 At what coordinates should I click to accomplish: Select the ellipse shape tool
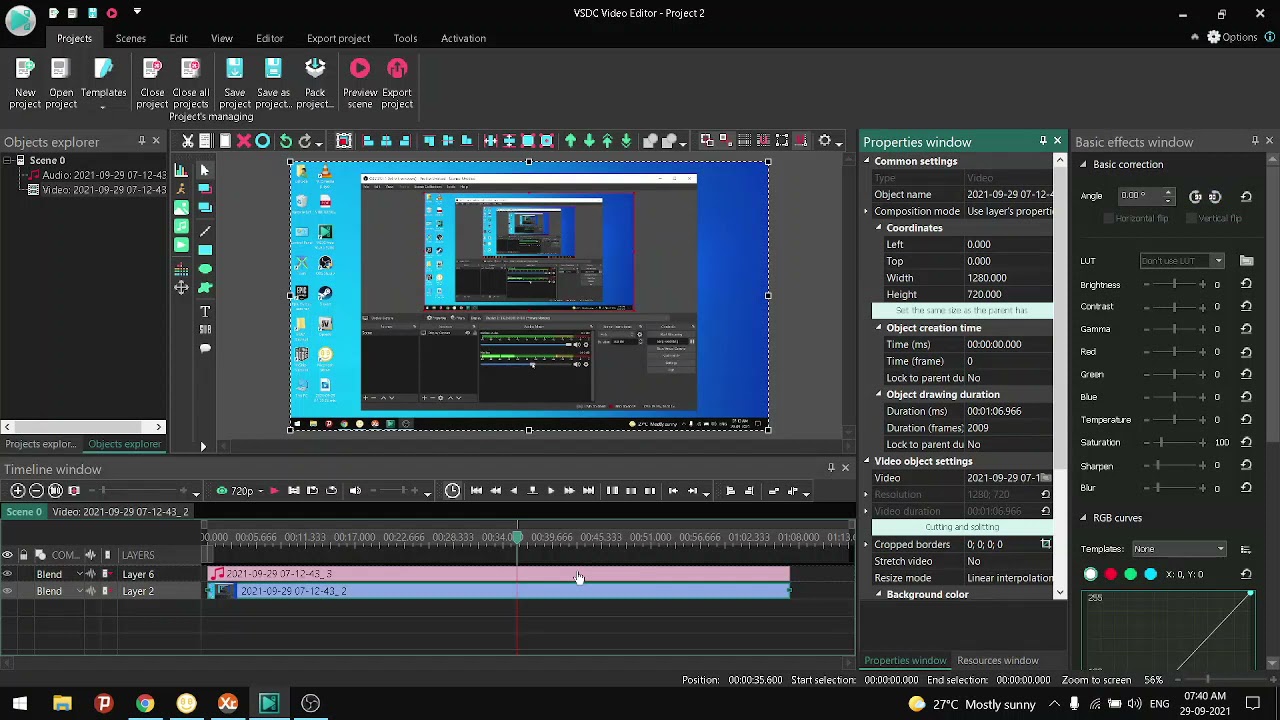(x=205, y=269)
